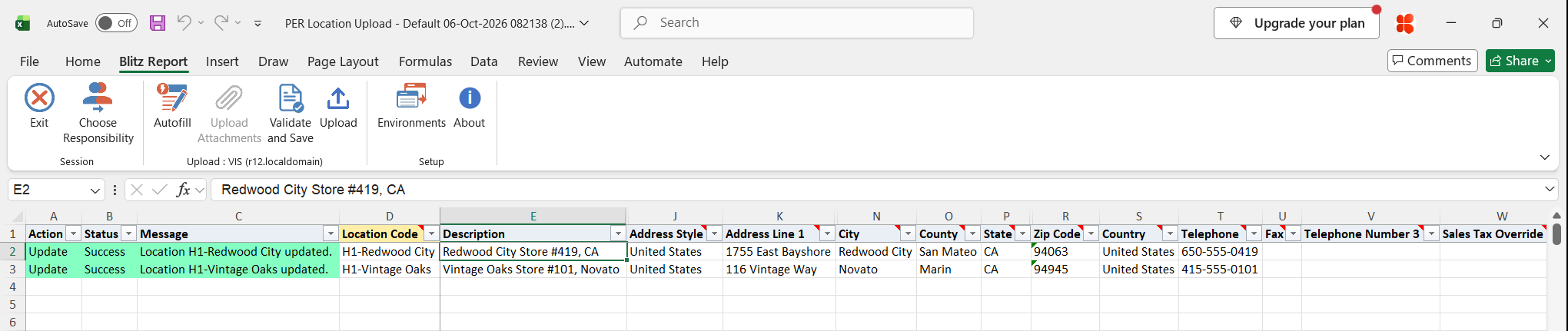1568x331 pixels.
Task: Select cell '1755 East Bayshore'
Action: 779,251
